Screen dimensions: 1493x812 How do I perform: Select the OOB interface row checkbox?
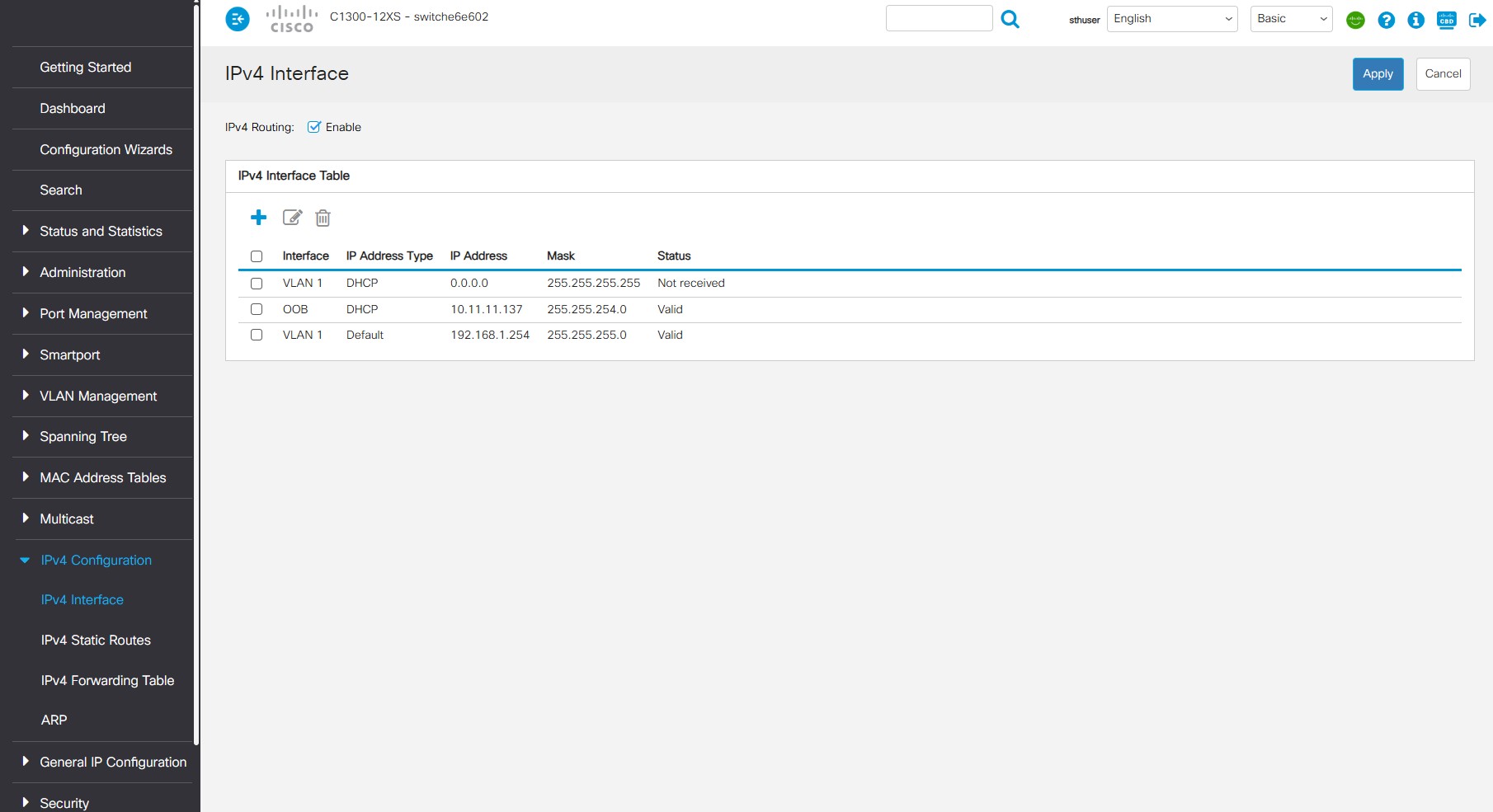tap(257, 309)
